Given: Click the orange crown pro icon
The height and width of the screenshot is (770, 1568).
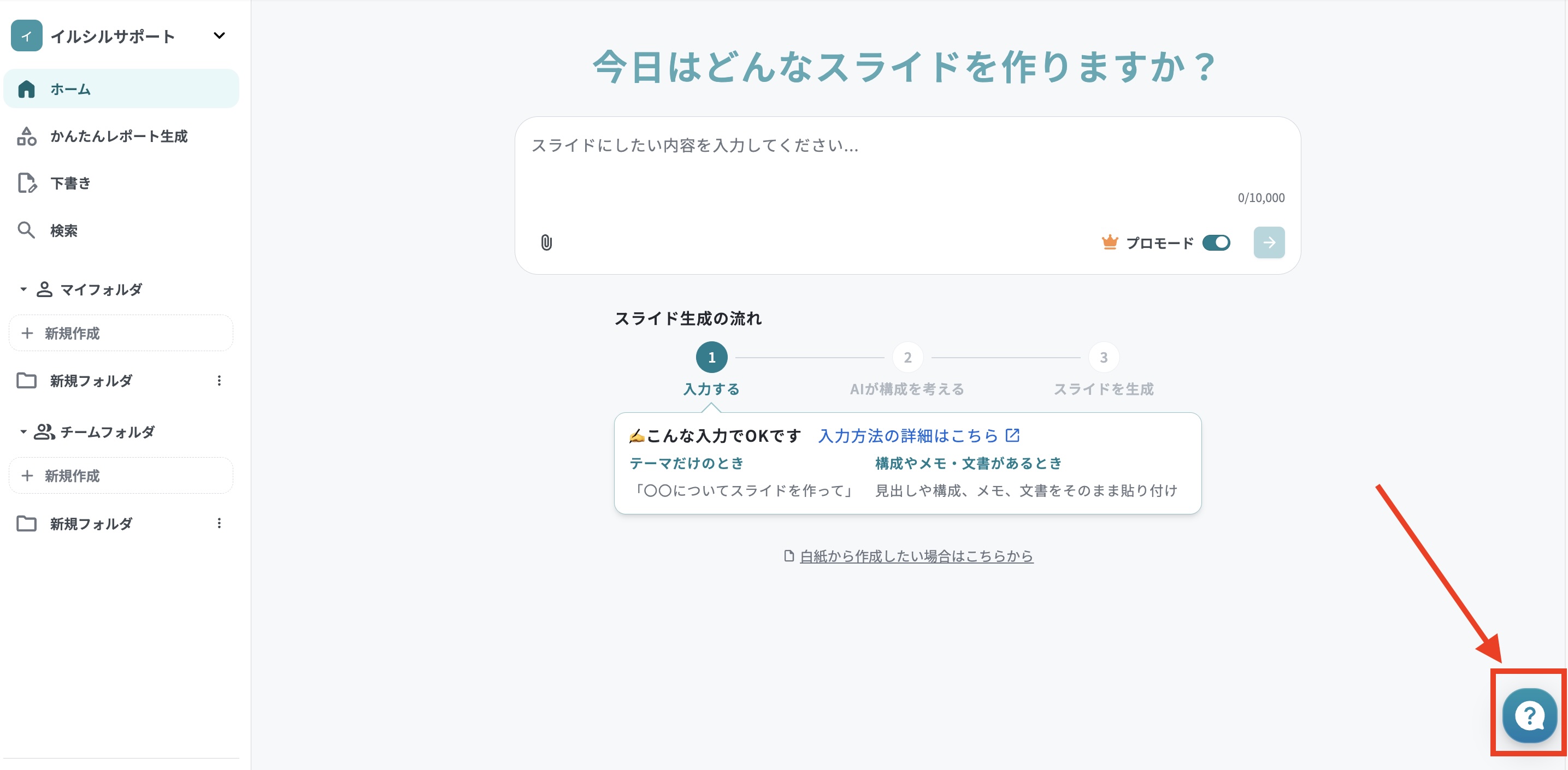Looking at the screenshot, I should tap(1110, 242).
